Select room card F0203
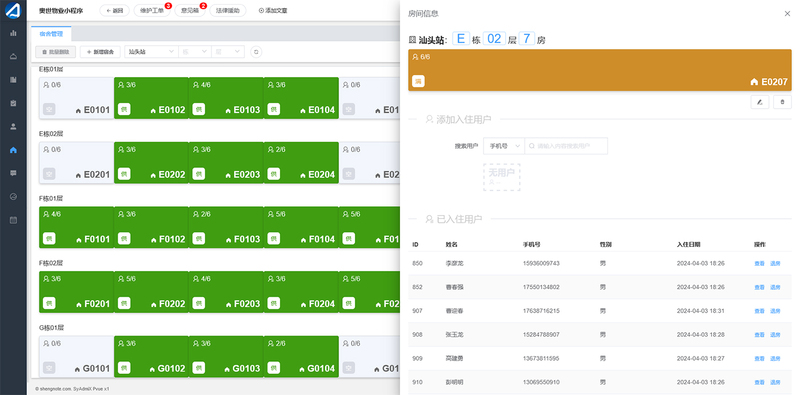The image size is (800, 395). click(227, 292)
